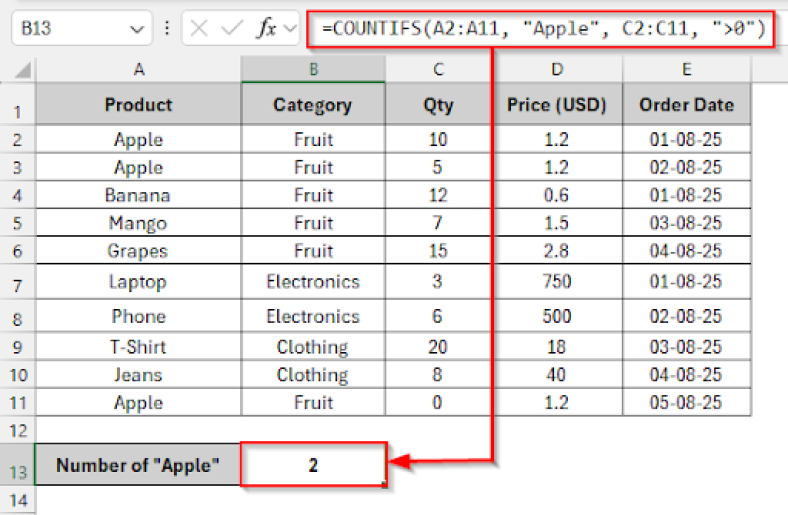
Task: Click the Select All corner triangle
Action: pos(20,70)
